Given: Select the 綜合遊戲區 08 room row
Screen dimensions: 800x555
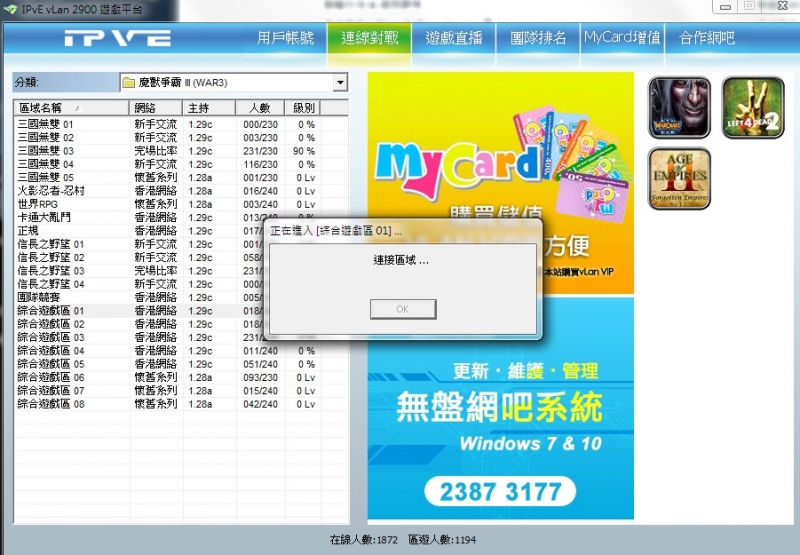Looking at the screenshot, I should pyautogui.click(x=181, y=404).
